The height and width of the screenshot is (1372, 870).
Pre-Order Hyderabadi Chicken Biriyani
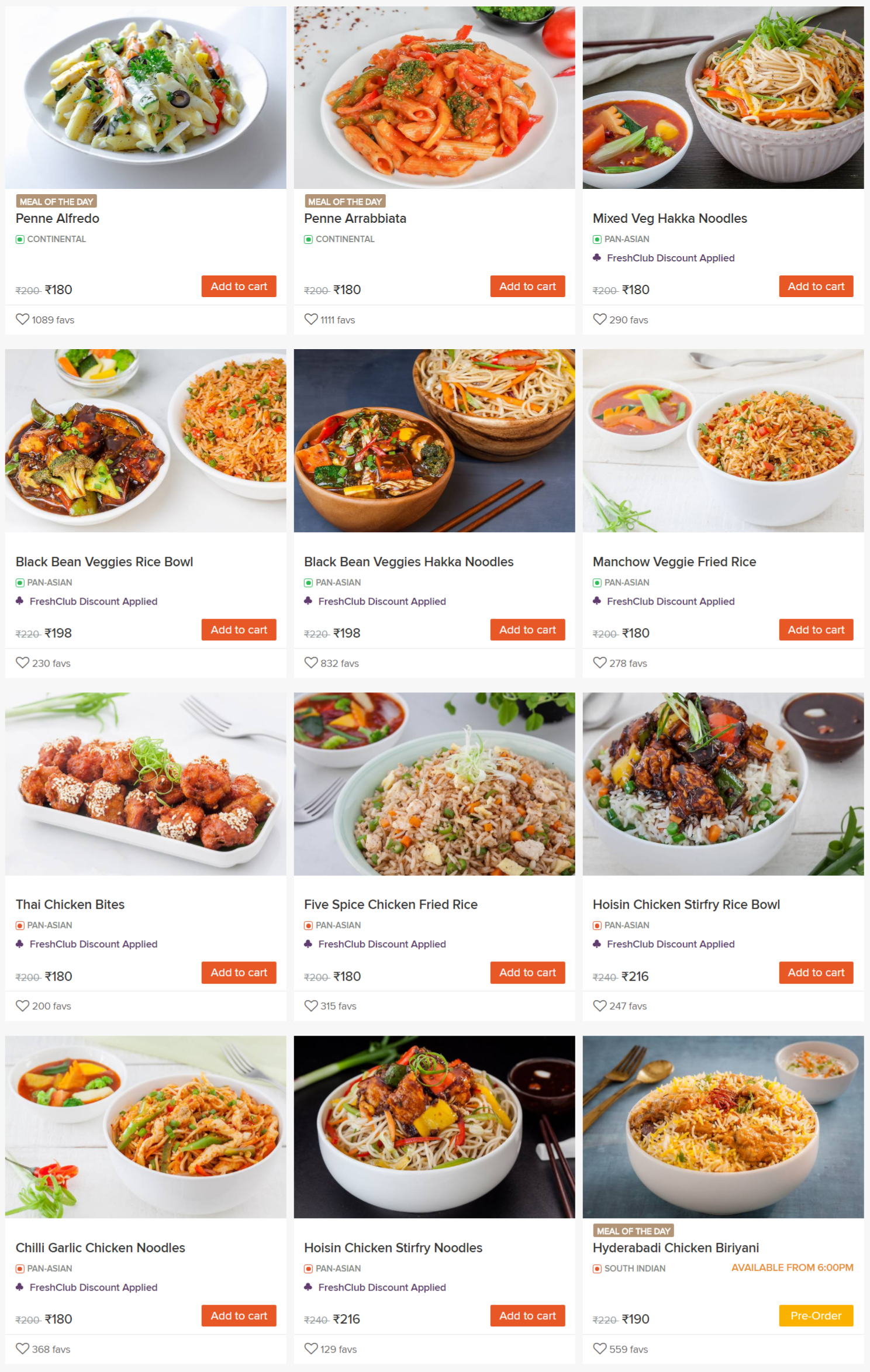click(816, 1316)
